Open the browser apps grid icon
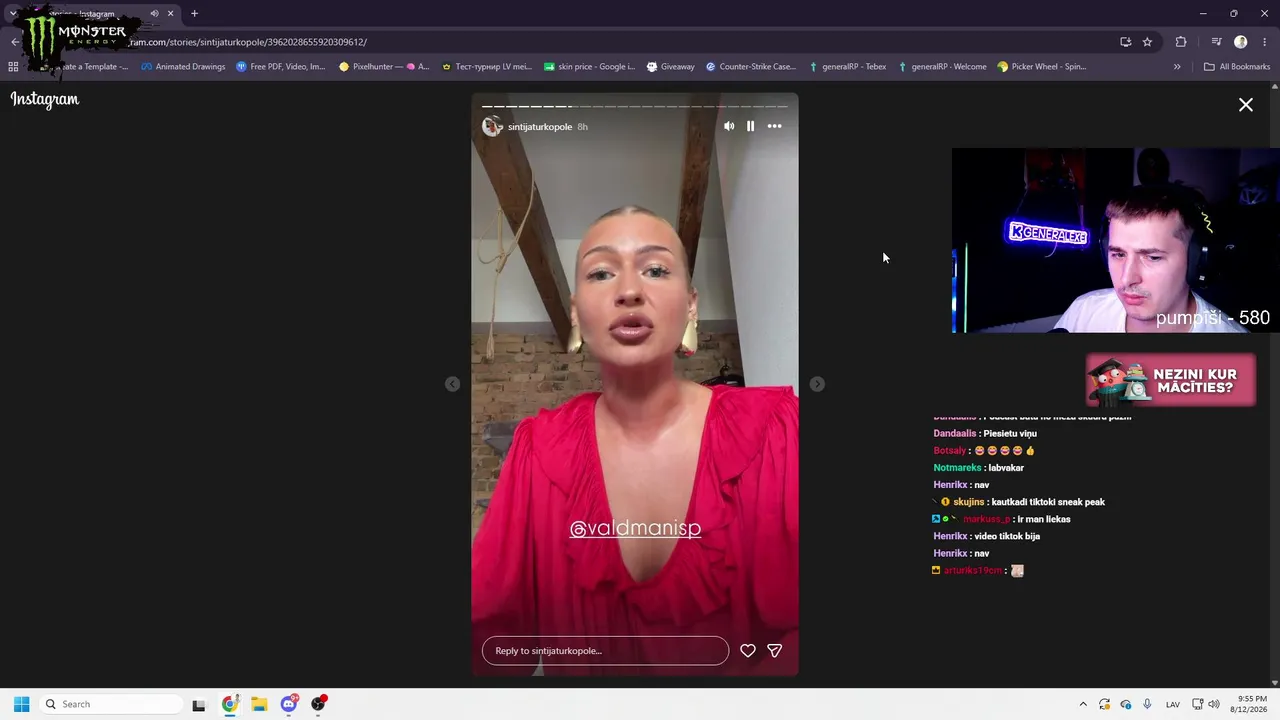The image size is (1280, 720). tap(13, 67)
